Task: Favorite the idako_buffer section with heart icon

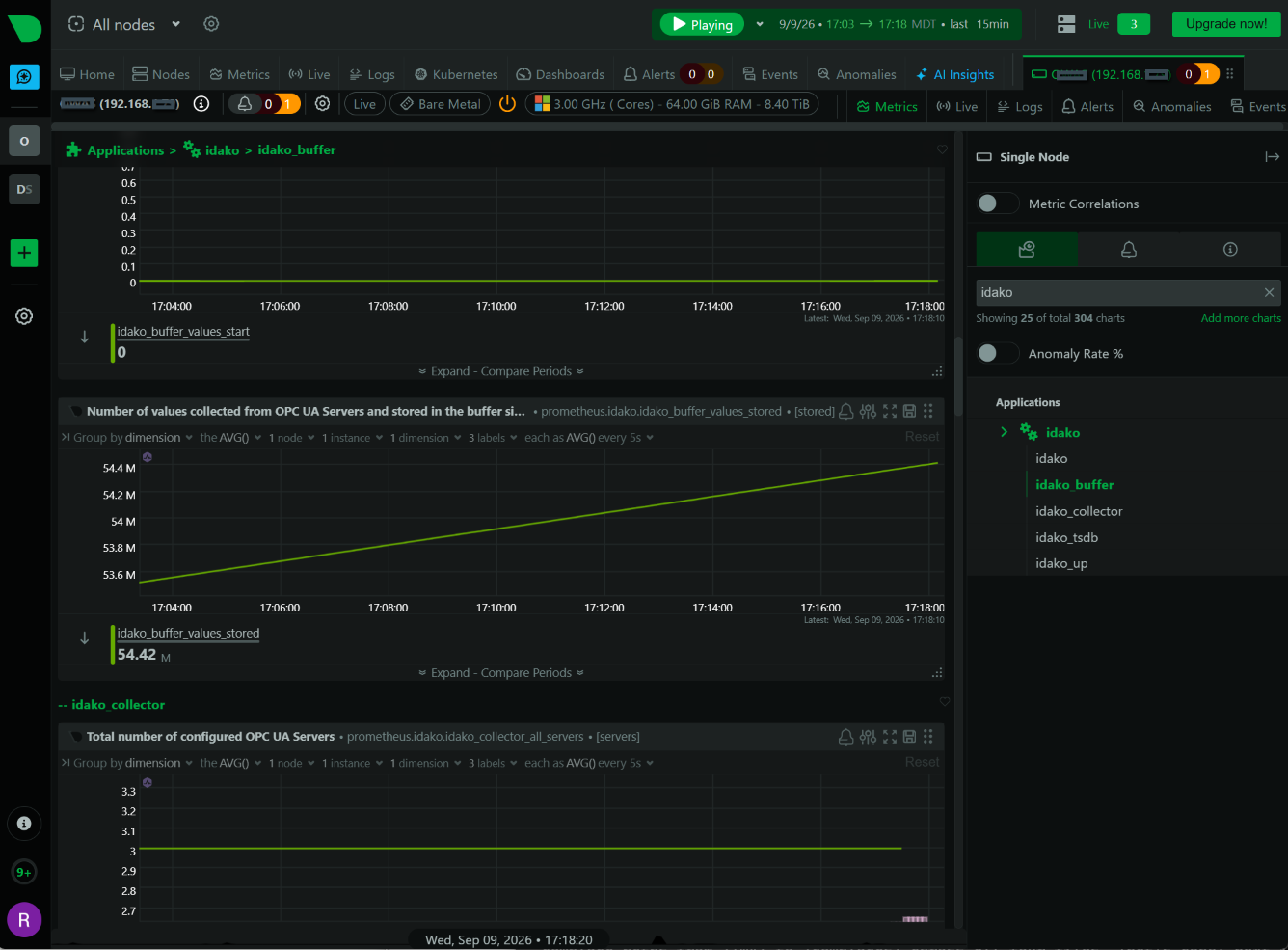Action: click(x=942, y=149)
